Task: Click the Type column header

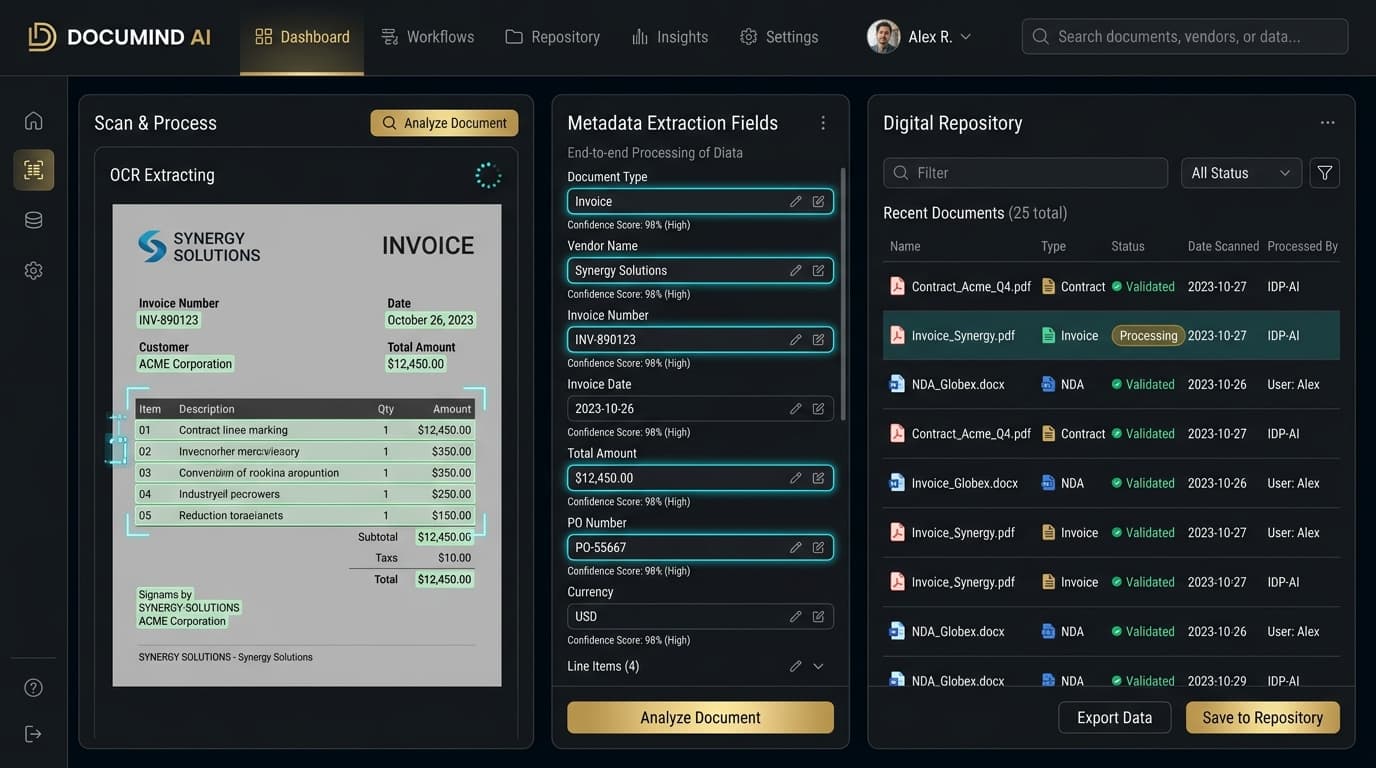Action: pyautogui.click(x=1053, y=246)
